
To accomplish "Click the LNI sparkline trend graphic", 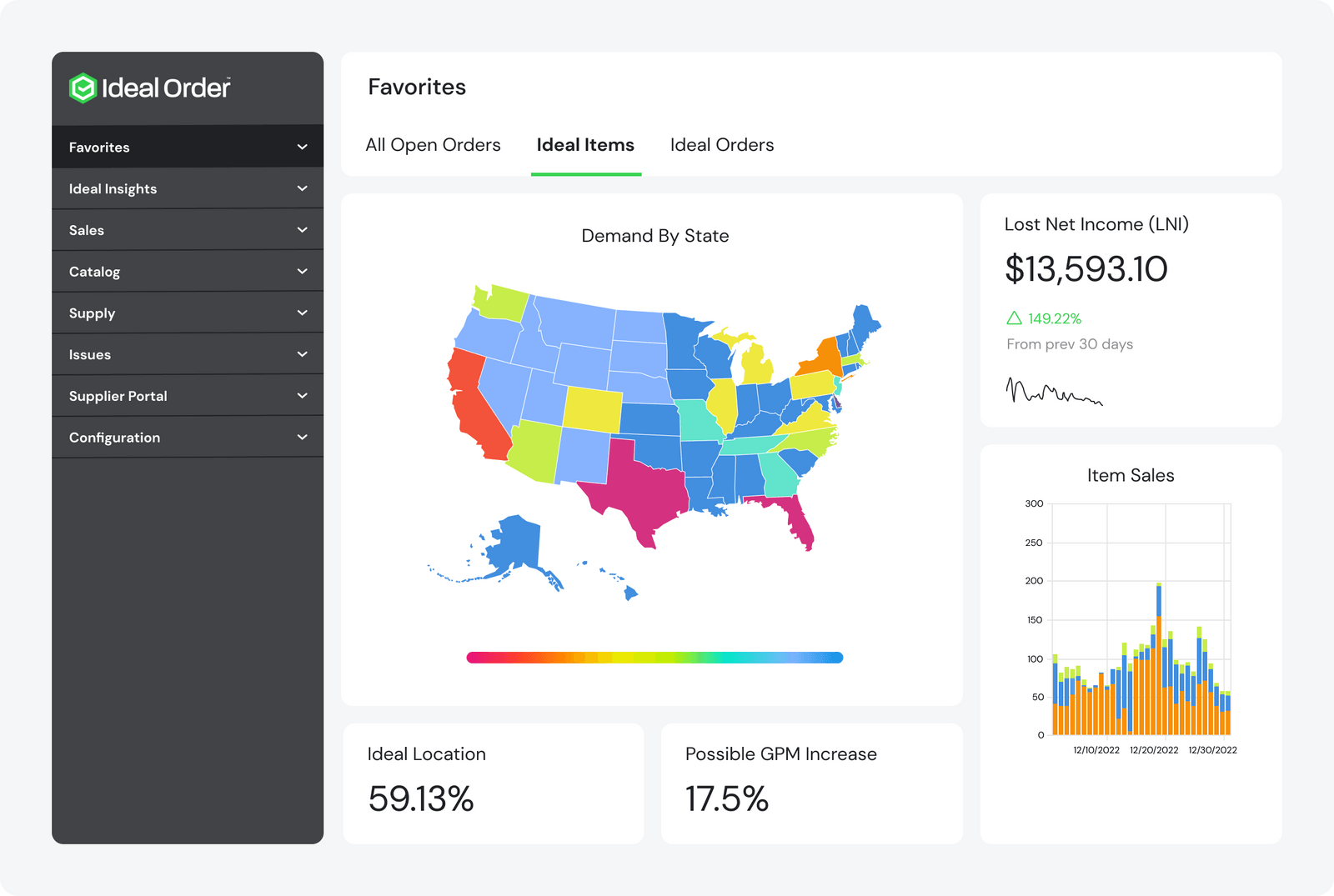I will [x=1054, y=391].
